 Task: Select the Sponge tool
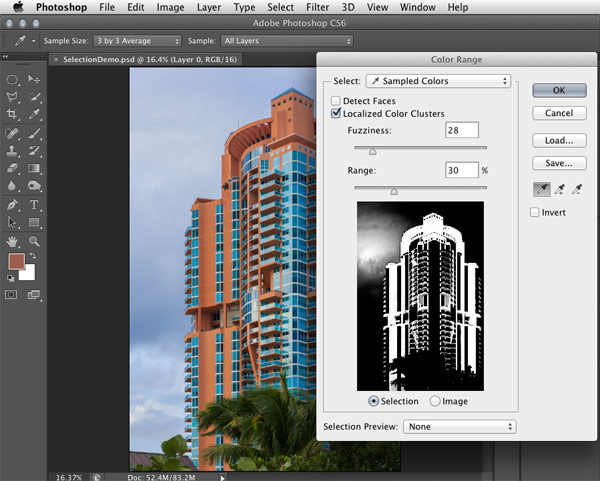34,186
